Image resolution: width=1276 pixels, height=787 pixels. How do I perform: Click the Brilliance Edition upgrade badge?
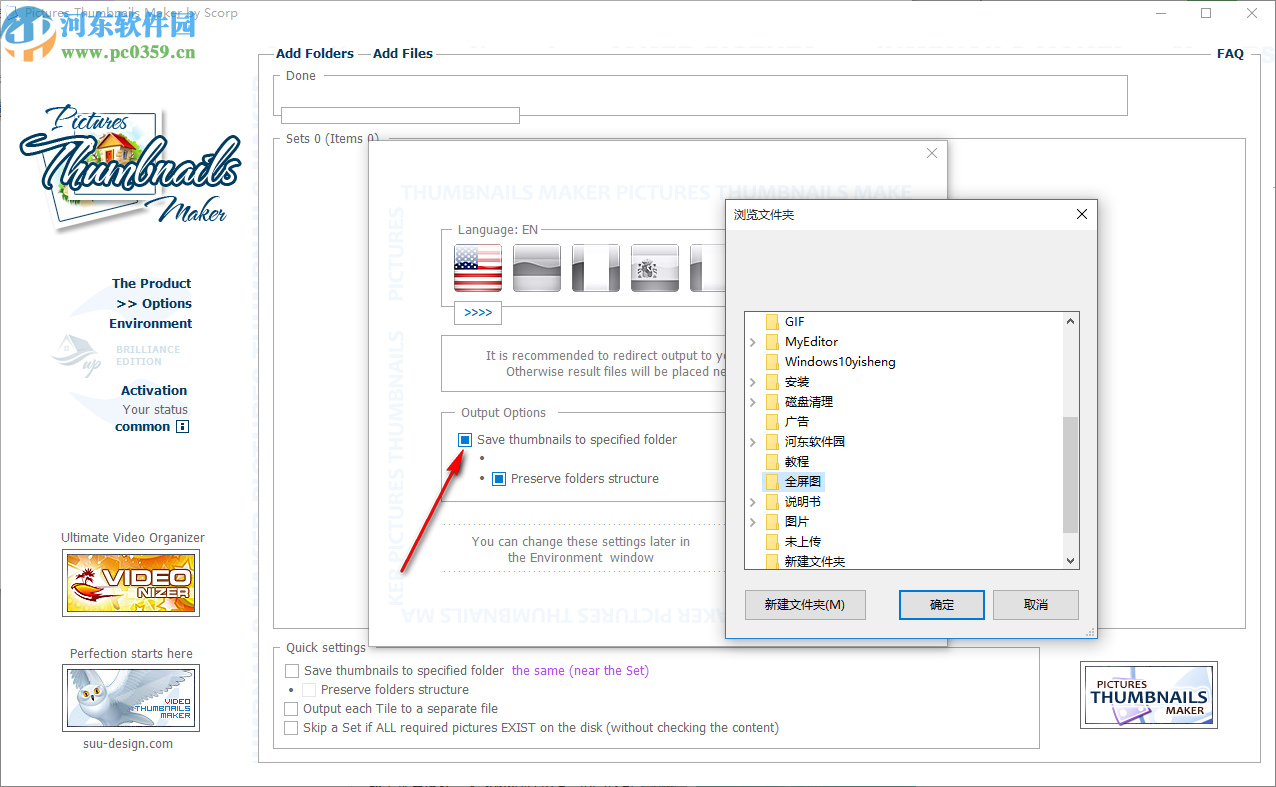pyautogui.click(x=118, y=355)
